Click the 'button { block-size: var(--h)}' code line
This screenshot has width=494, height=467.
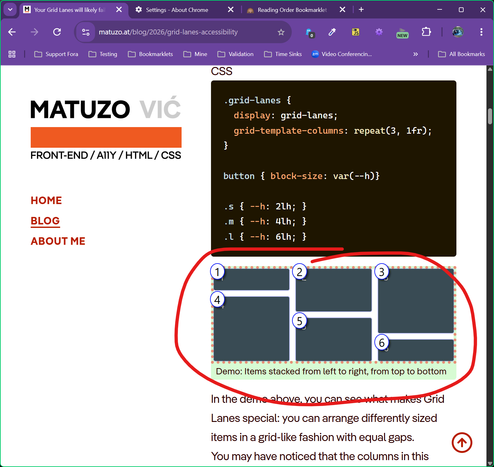pyautogui.click(x=301, y=176)
